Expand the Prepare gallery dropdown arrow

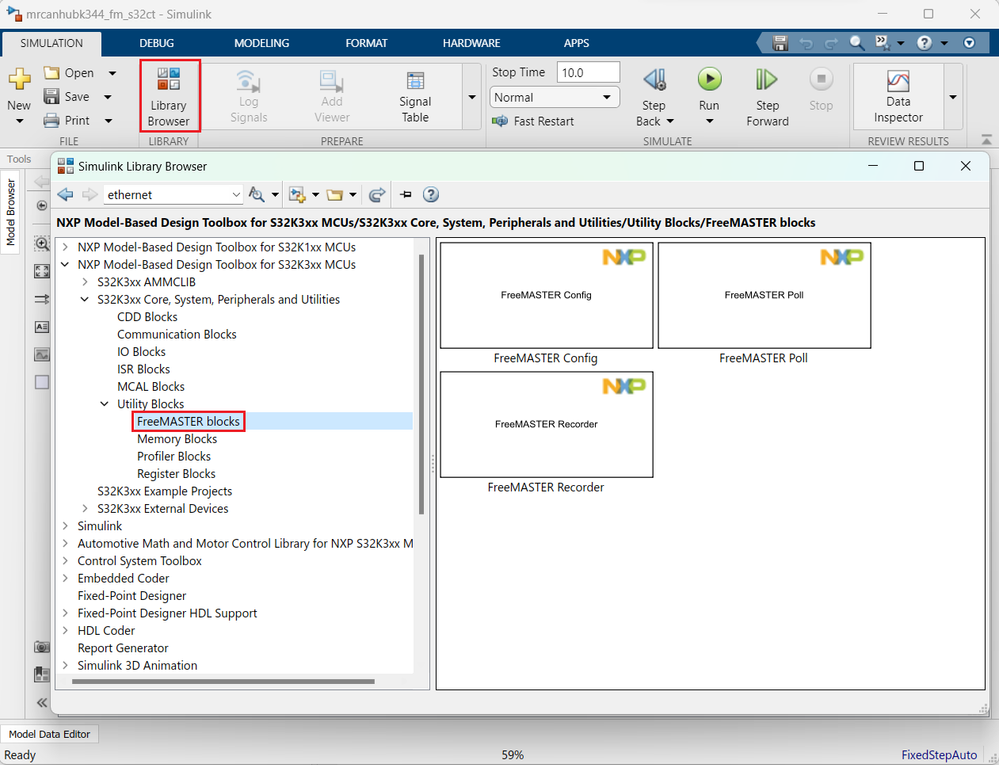click(x=472, y=97)
